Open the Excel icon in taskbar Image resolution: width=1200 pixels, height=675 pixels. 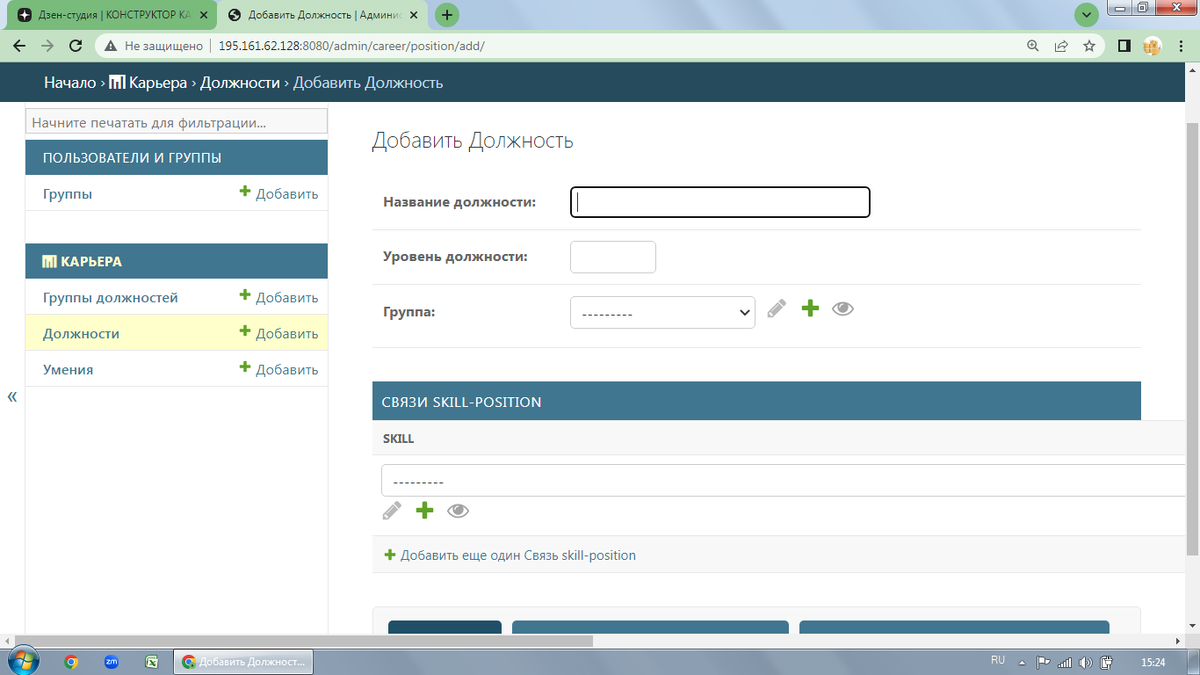[x=152, y=662]
